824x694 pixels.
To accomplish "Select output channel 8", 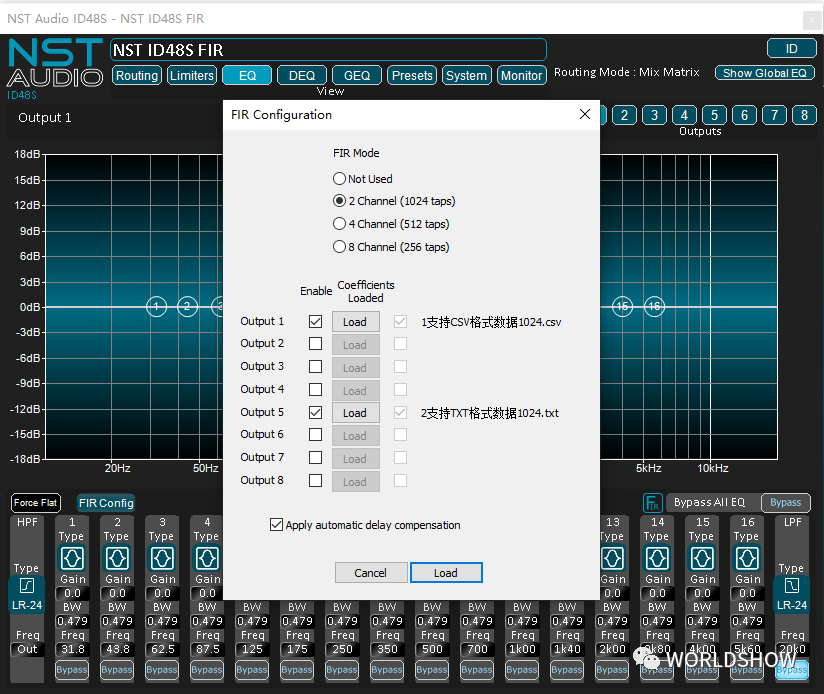I will (804, 115).
